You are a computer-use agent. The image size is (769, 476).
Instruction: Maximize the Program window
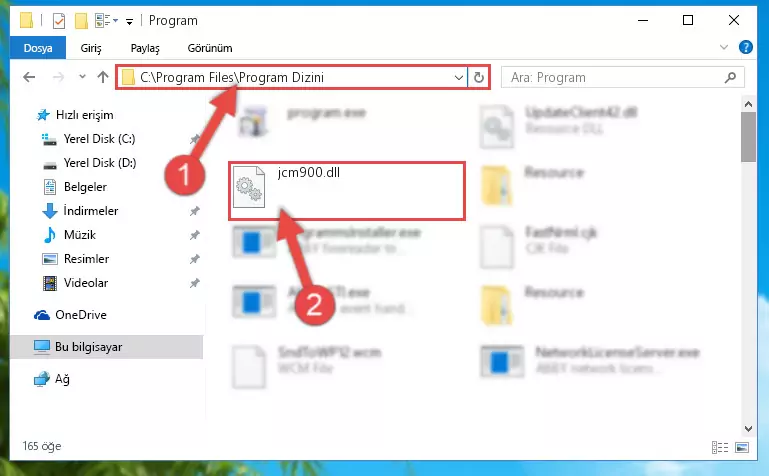(x=688, y=20)
